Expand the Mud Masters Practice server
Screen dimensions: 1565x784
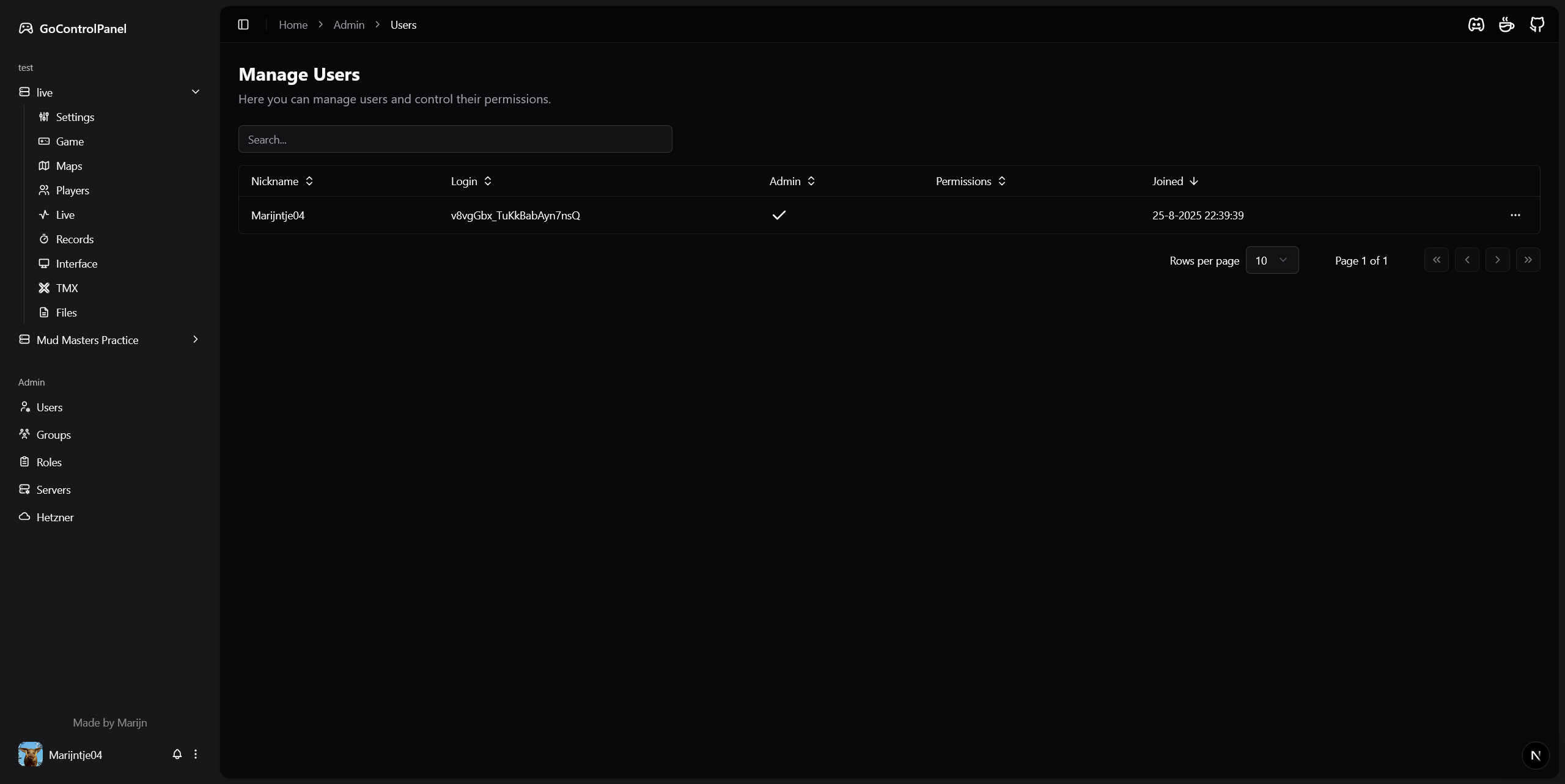(x=196, y=340)
